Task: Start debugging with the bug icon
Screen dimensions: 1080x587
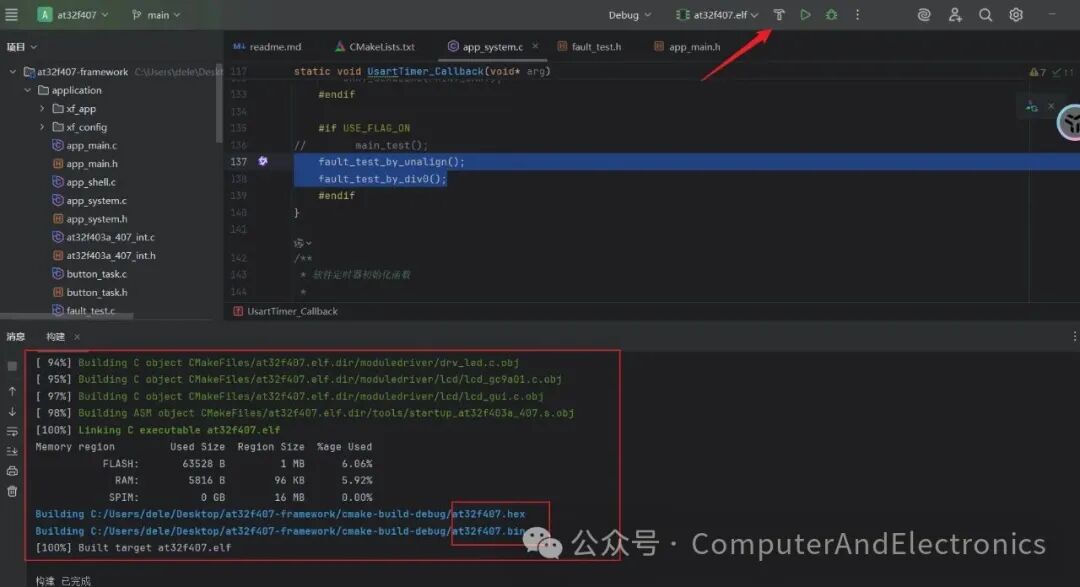Action: click(831, 15)
